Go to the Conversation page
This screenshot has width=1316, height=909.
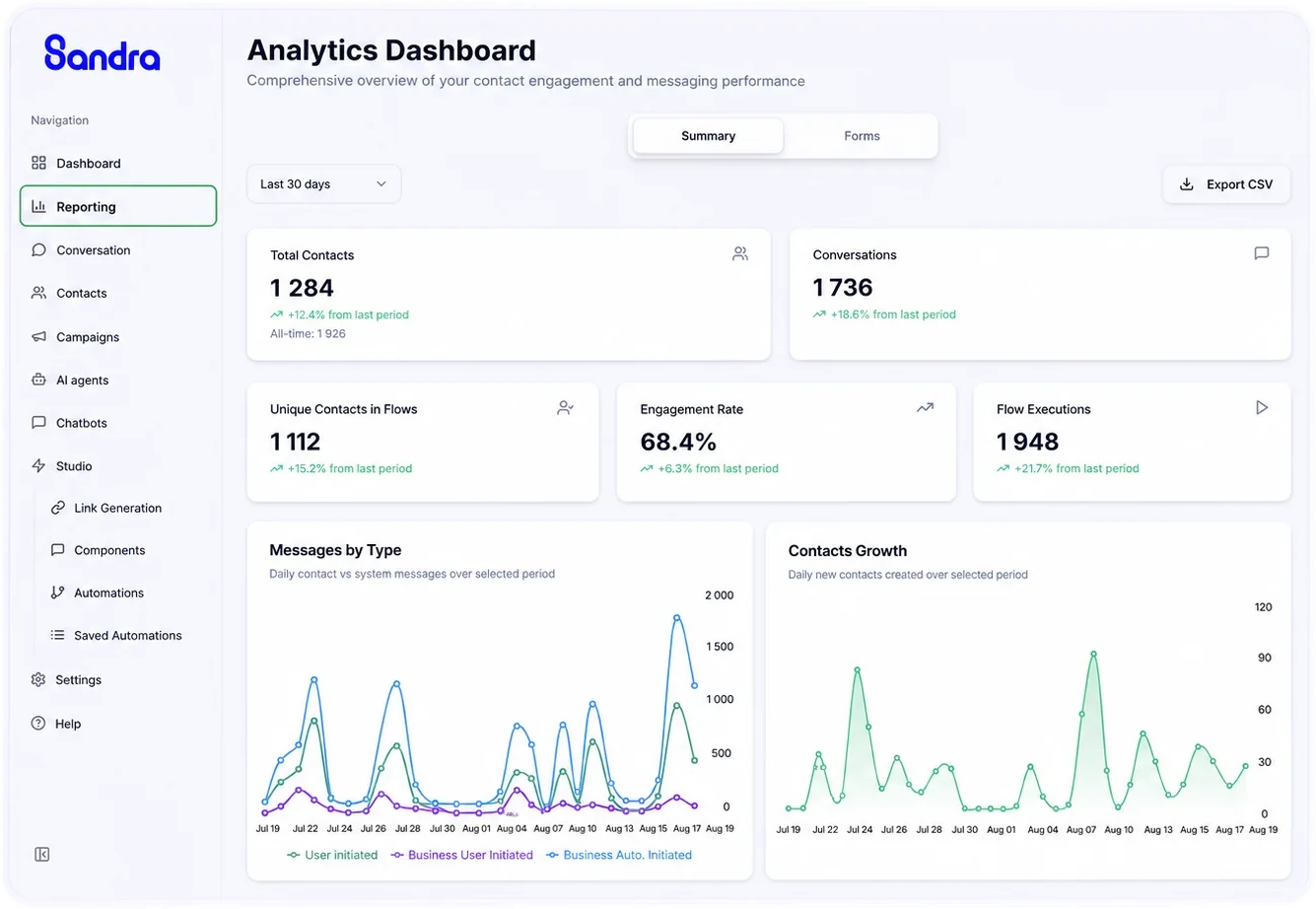click(118, 249)
